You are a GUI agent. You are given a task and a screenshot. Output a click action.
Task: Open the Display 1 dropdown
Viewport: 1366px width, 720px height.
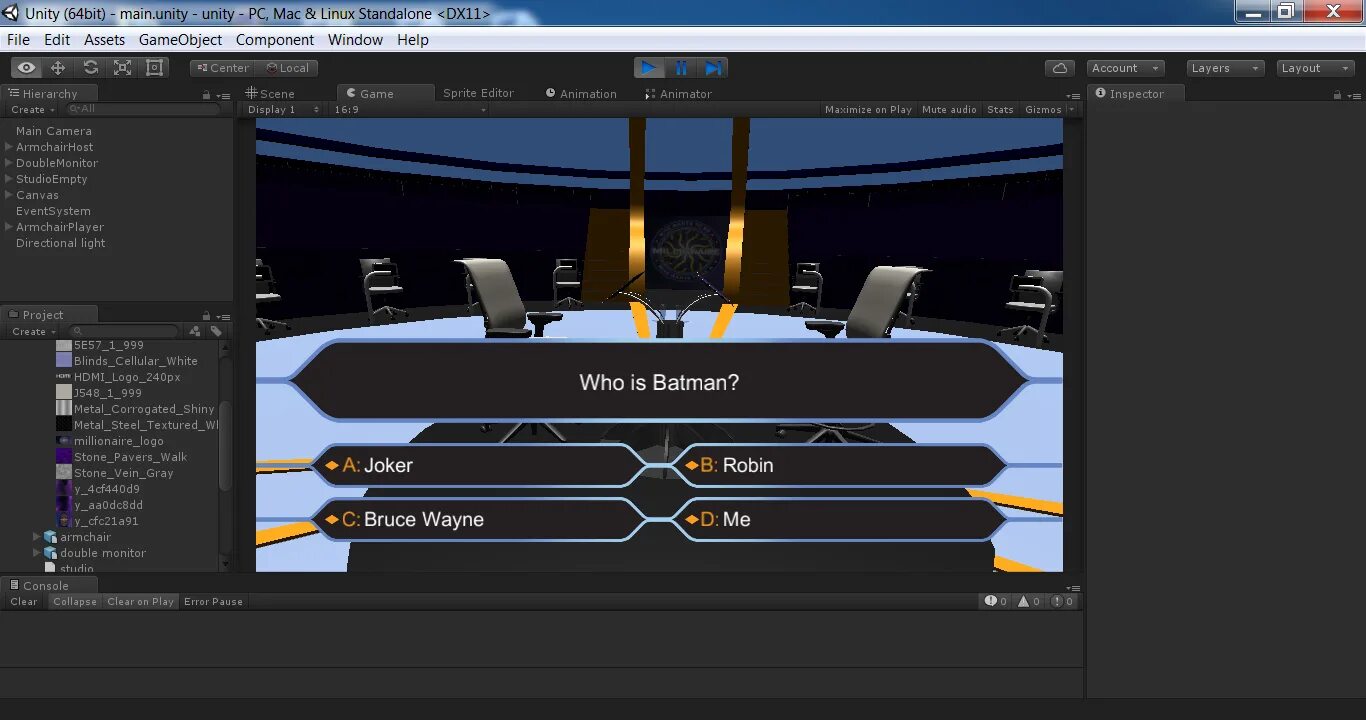point(283,110)
